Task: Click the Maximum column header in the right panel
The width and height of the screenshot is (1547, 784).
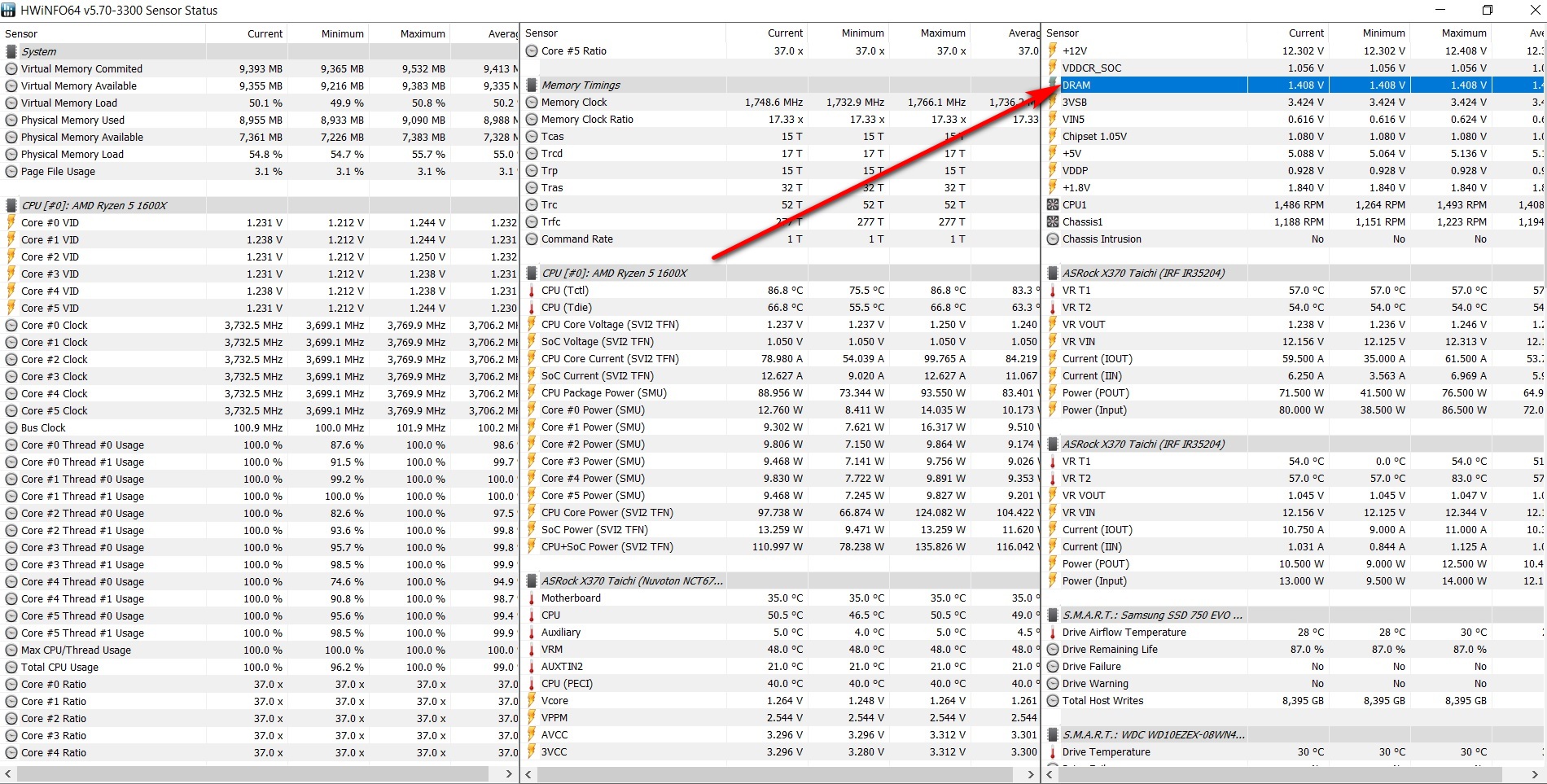Action: [1450, 33]
